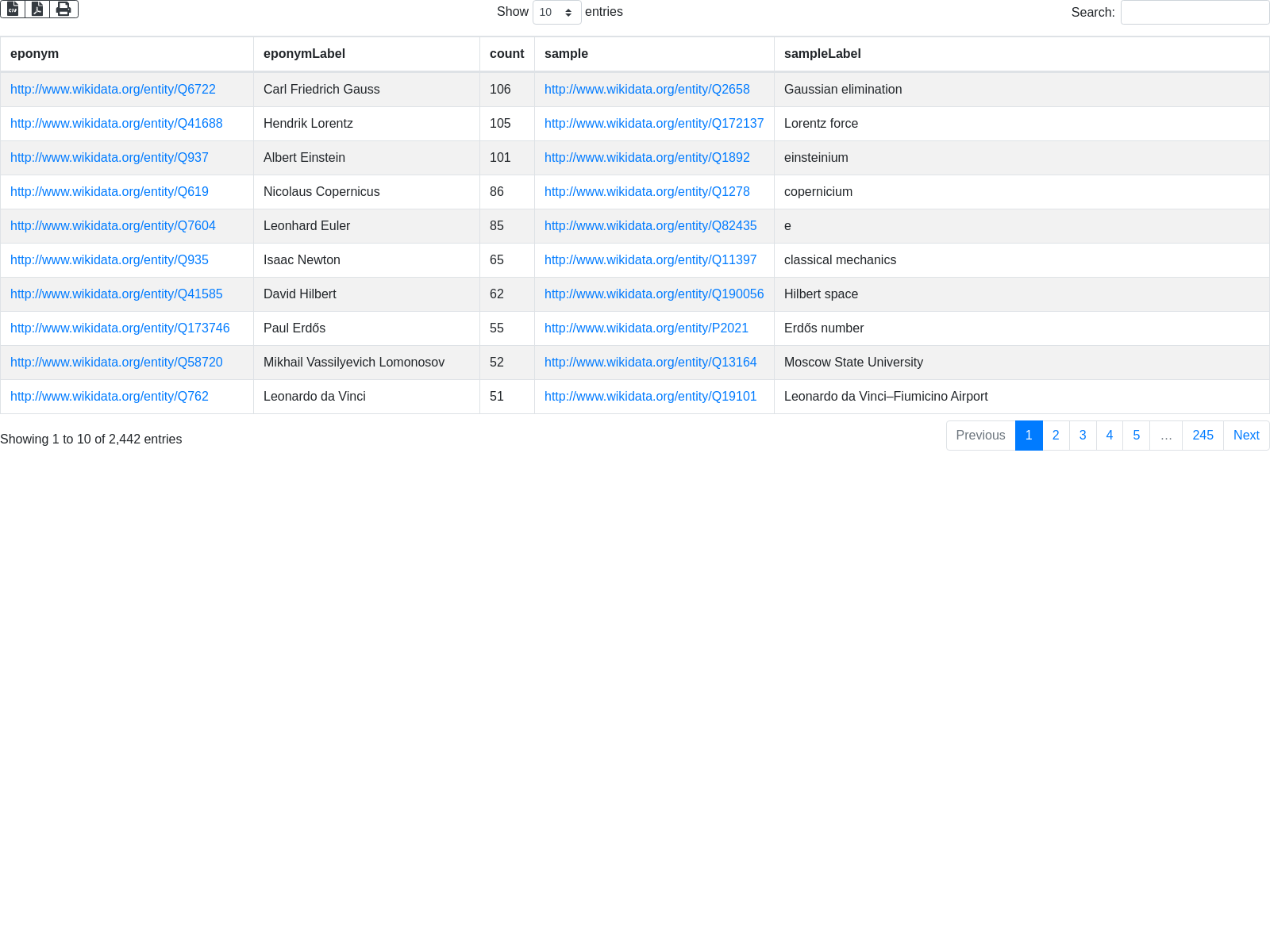1270x952 pixels.
Task: Open Carl Friedrich Gauss entity link Q6722
Action: (x=113, y=90)
